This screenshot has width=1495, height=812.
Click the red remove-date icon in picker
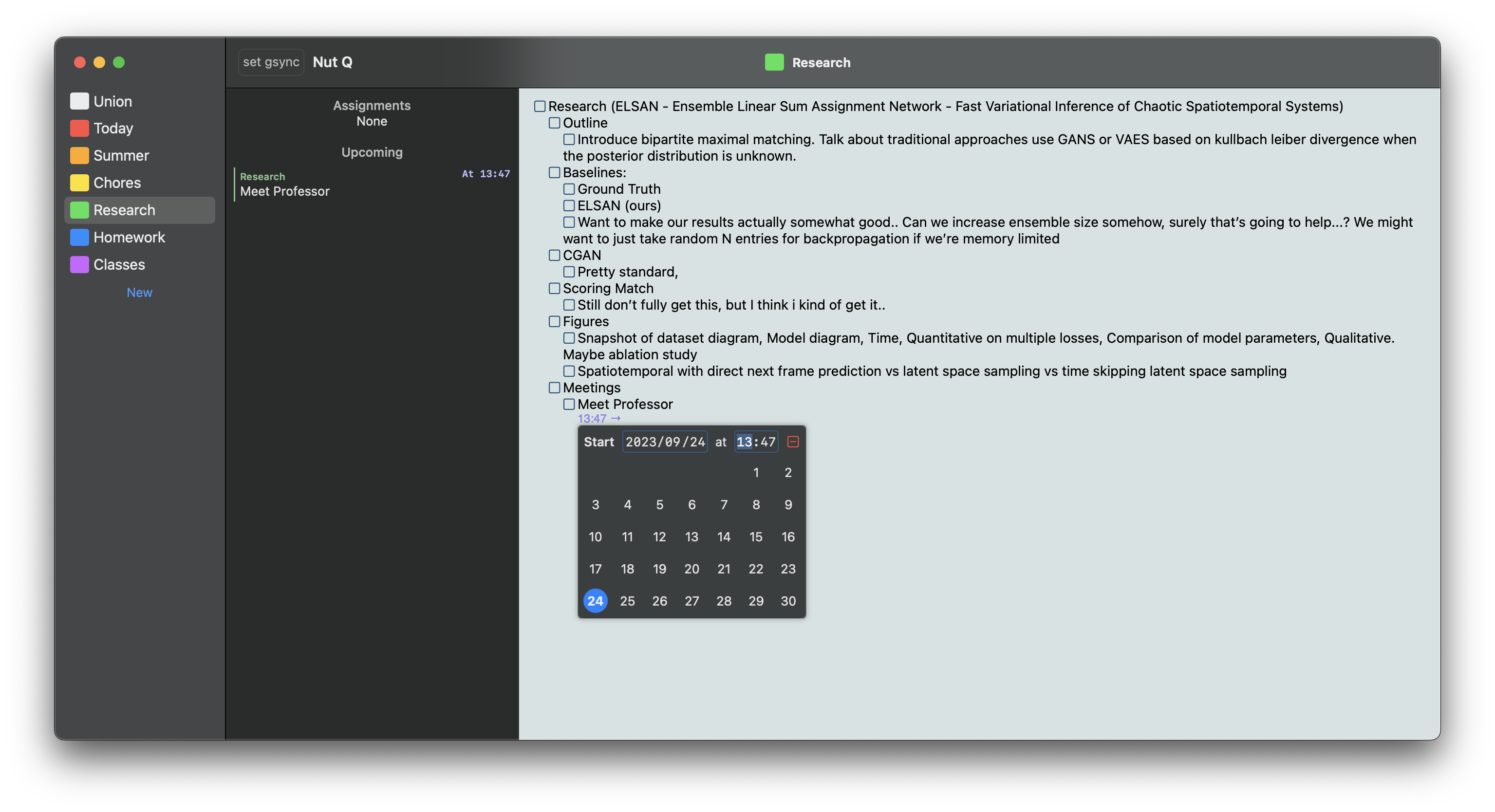click(793, 442)
